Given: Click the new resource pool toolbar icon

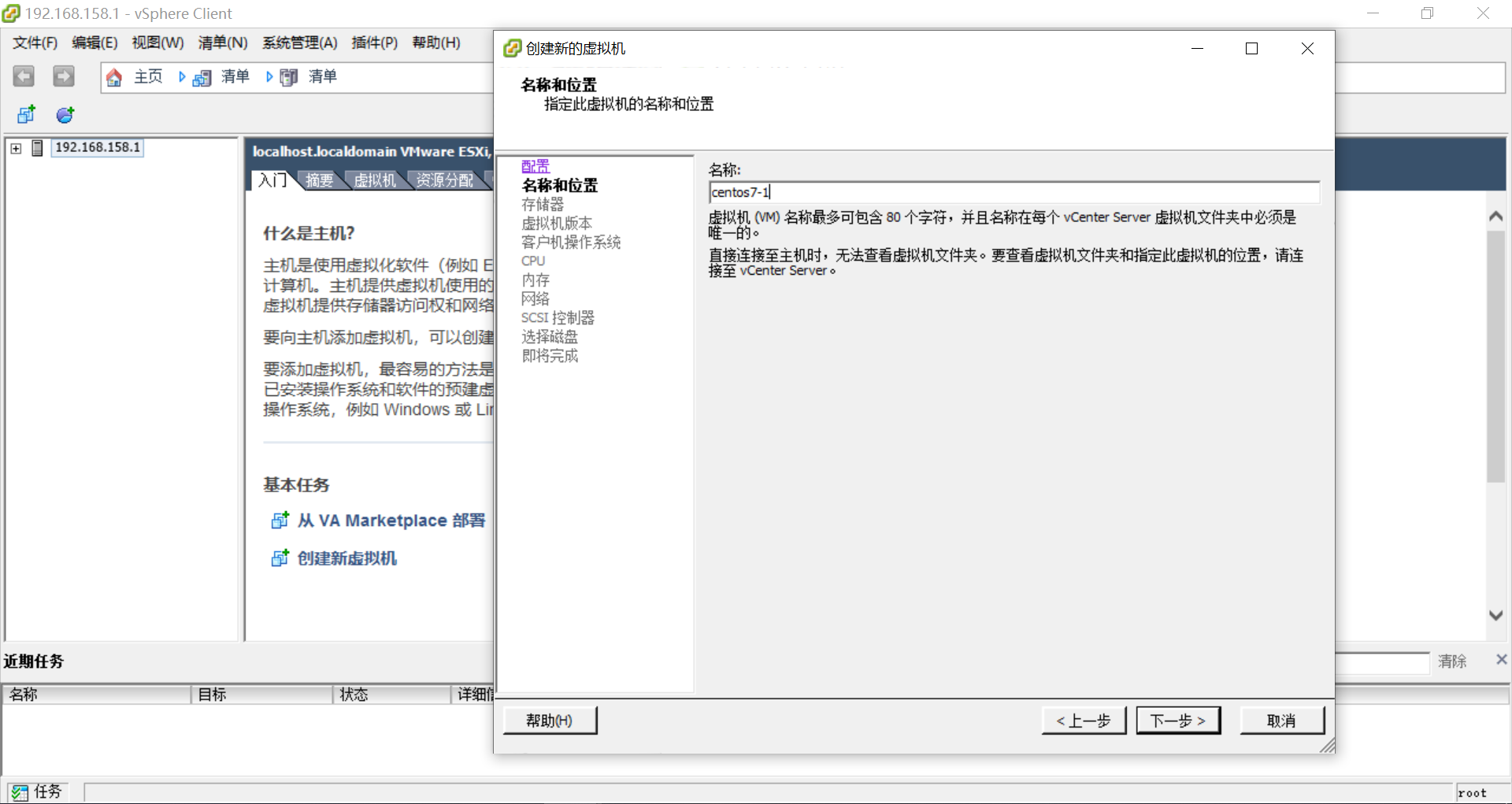Looking at the screenshot, I should point(65,115).
